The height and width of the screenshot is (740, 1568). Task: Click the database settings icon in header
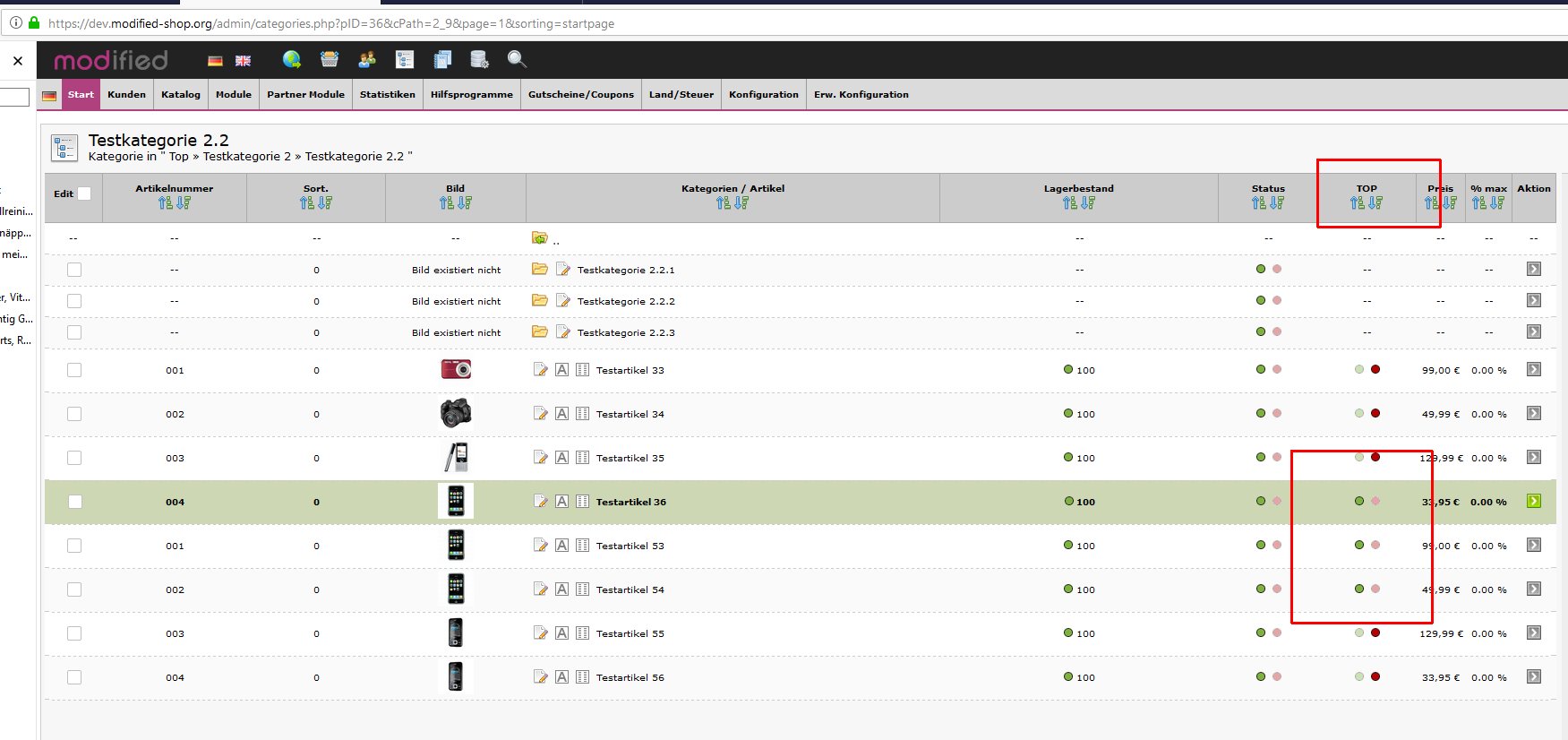[479, 60]
